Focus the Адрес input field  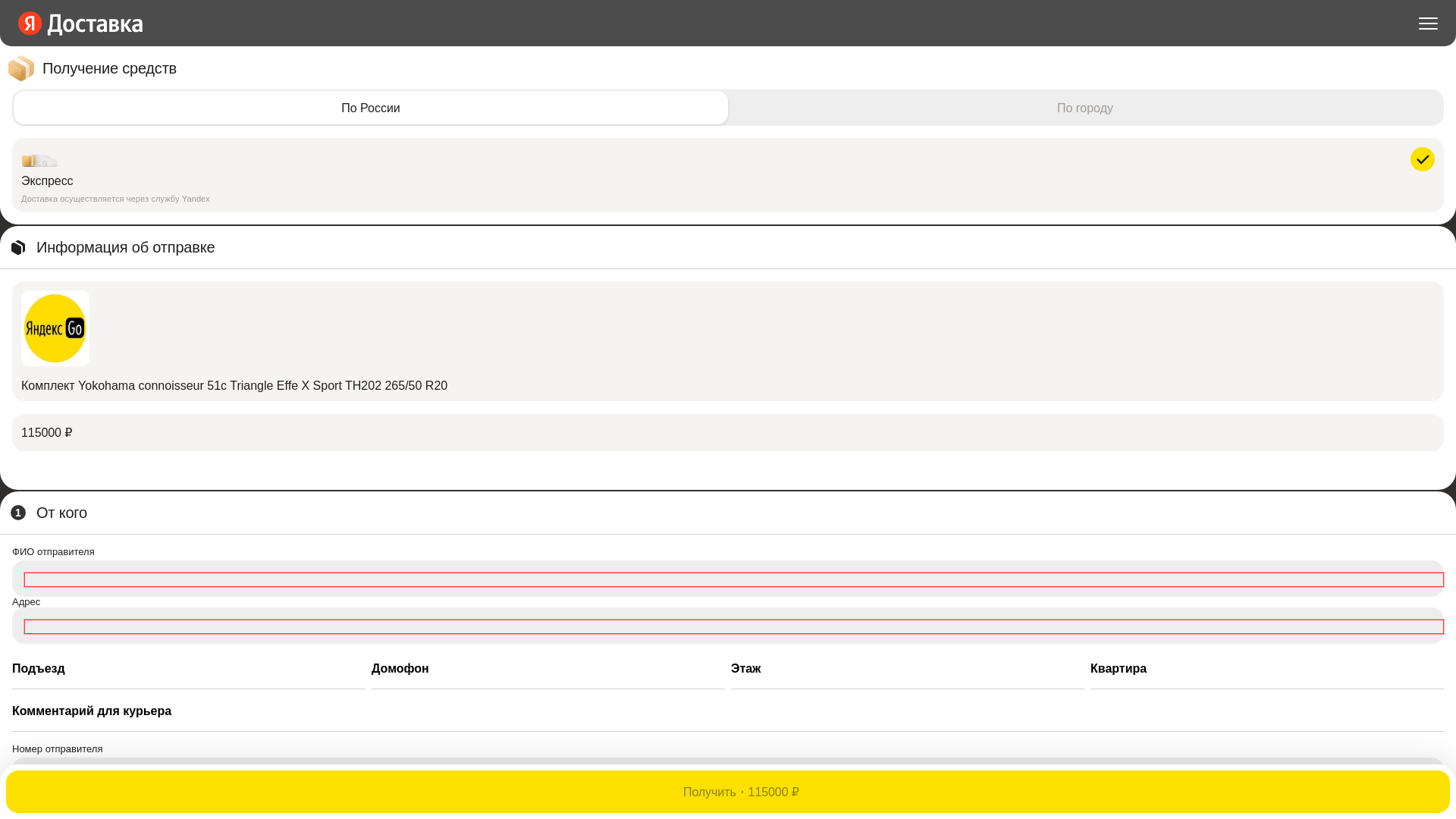point(734,626)
